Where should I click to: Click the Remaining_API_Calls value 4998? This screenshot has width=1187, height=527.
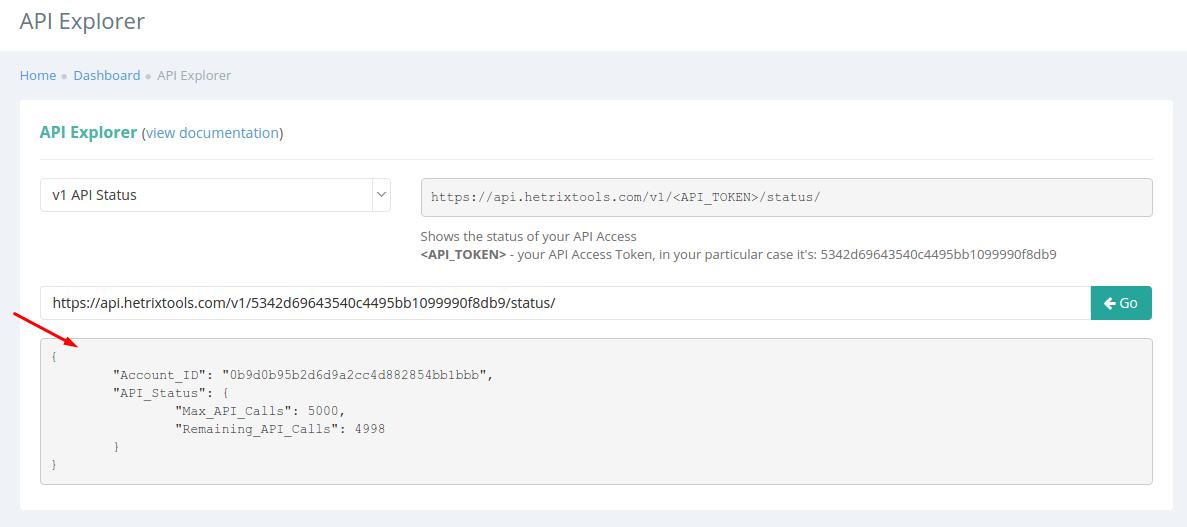pos(369,429)
